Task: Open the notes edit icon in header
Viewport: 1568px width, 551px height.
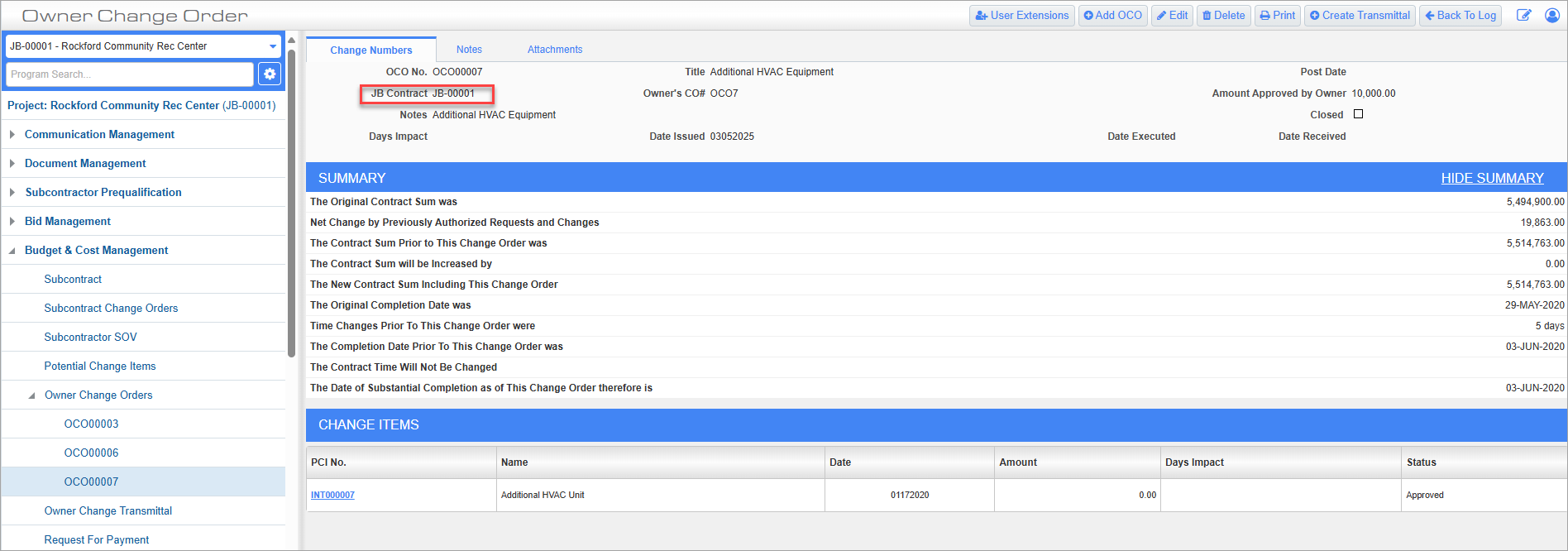Action: (x=1523, y=16)
